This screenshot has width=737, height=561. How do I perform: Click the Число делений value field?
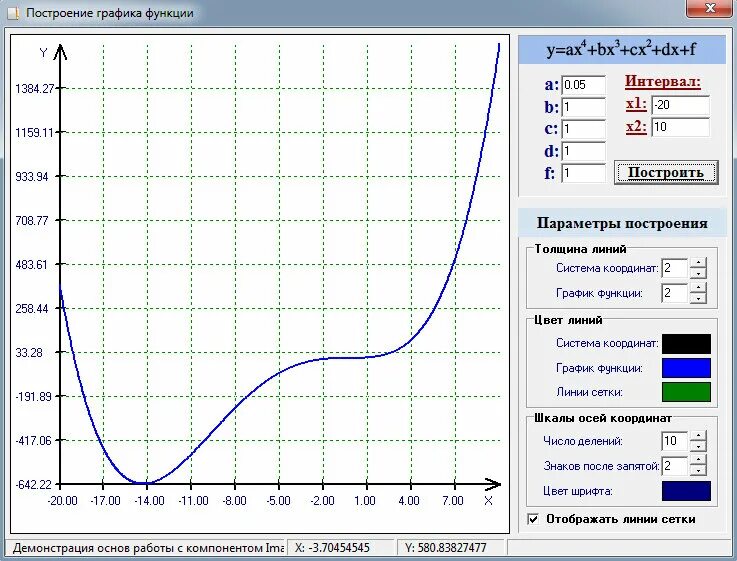click(x=674, y=441)
